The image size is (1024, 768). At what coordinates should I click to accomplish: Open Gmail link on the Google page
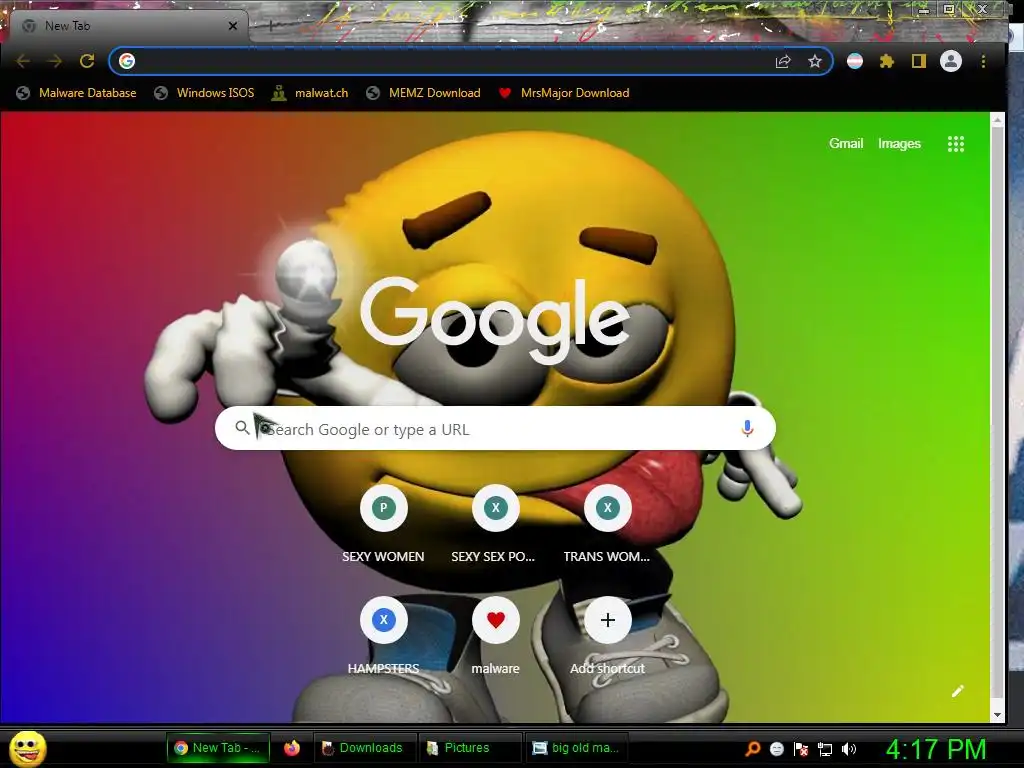846,144
